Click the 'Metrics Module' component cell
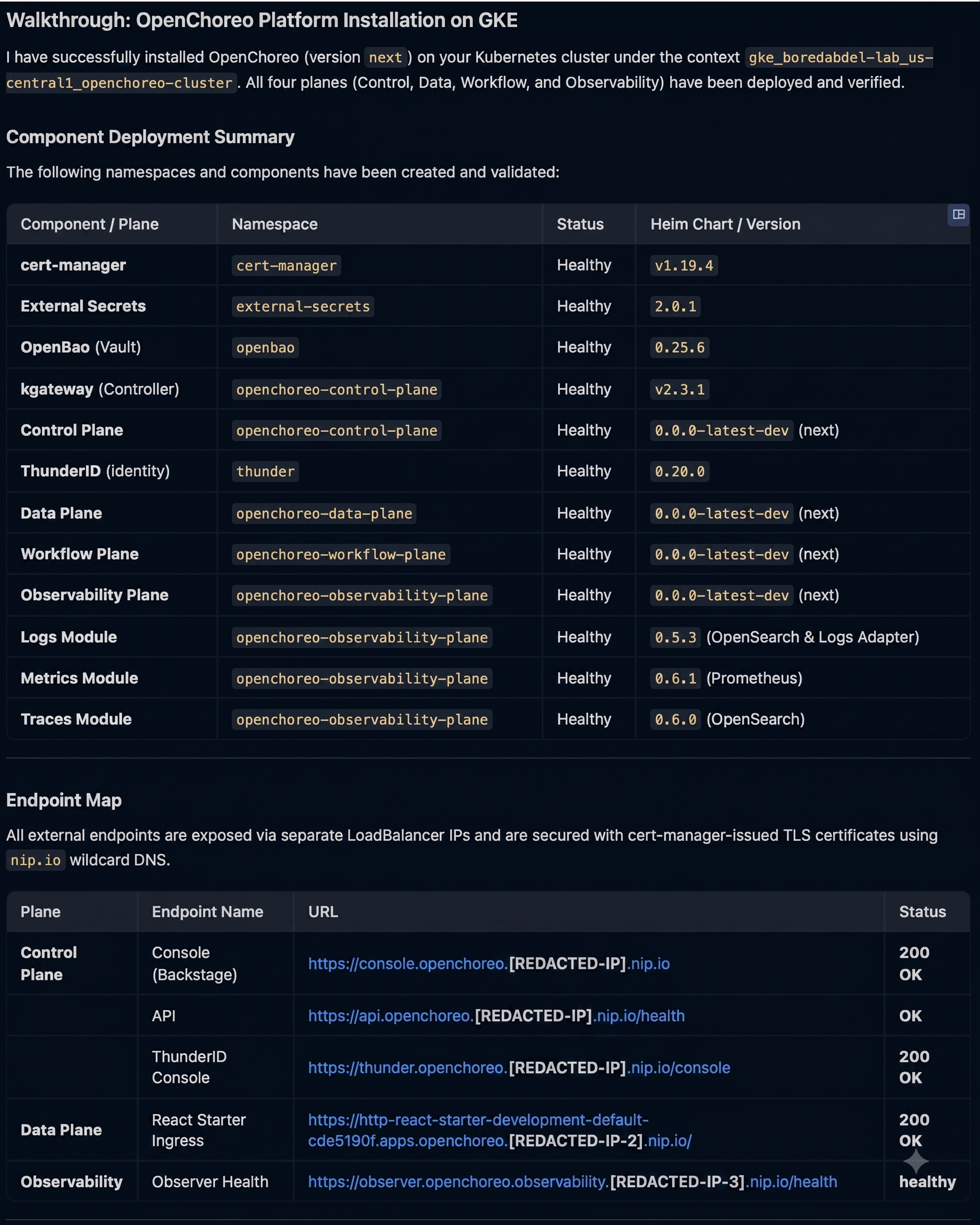The image size is (980, 1225). click(x=80, y=678)
